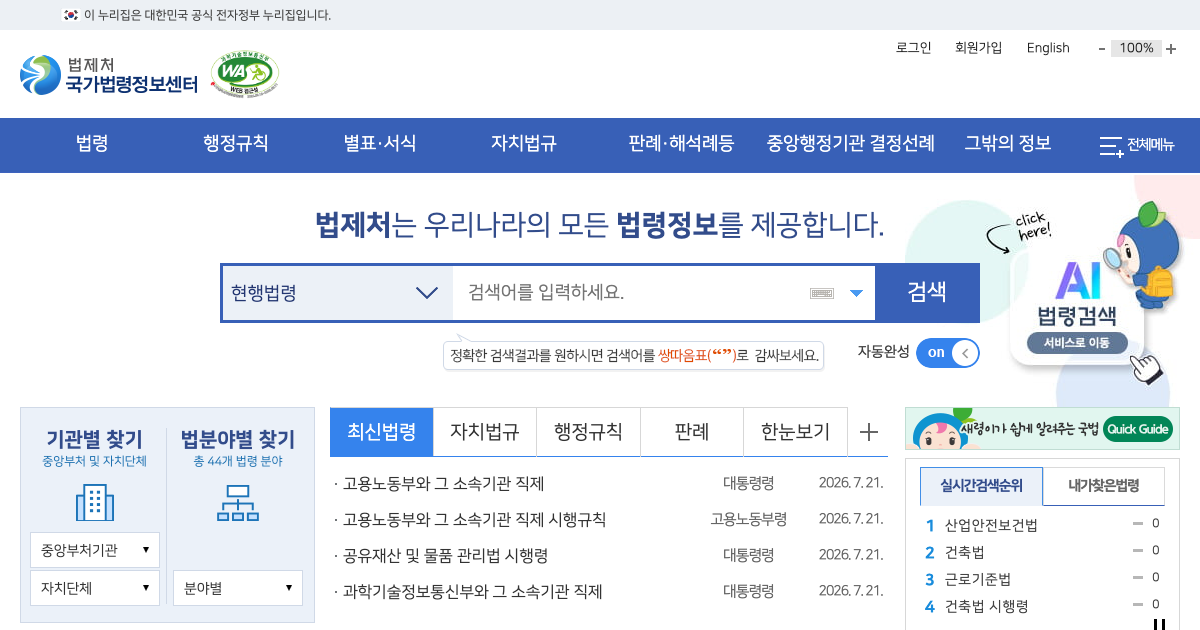Open the 별표·서식 main menu
Image resolution: width=1200 pixels, height=630 pixels.
[x=380, y=144]
